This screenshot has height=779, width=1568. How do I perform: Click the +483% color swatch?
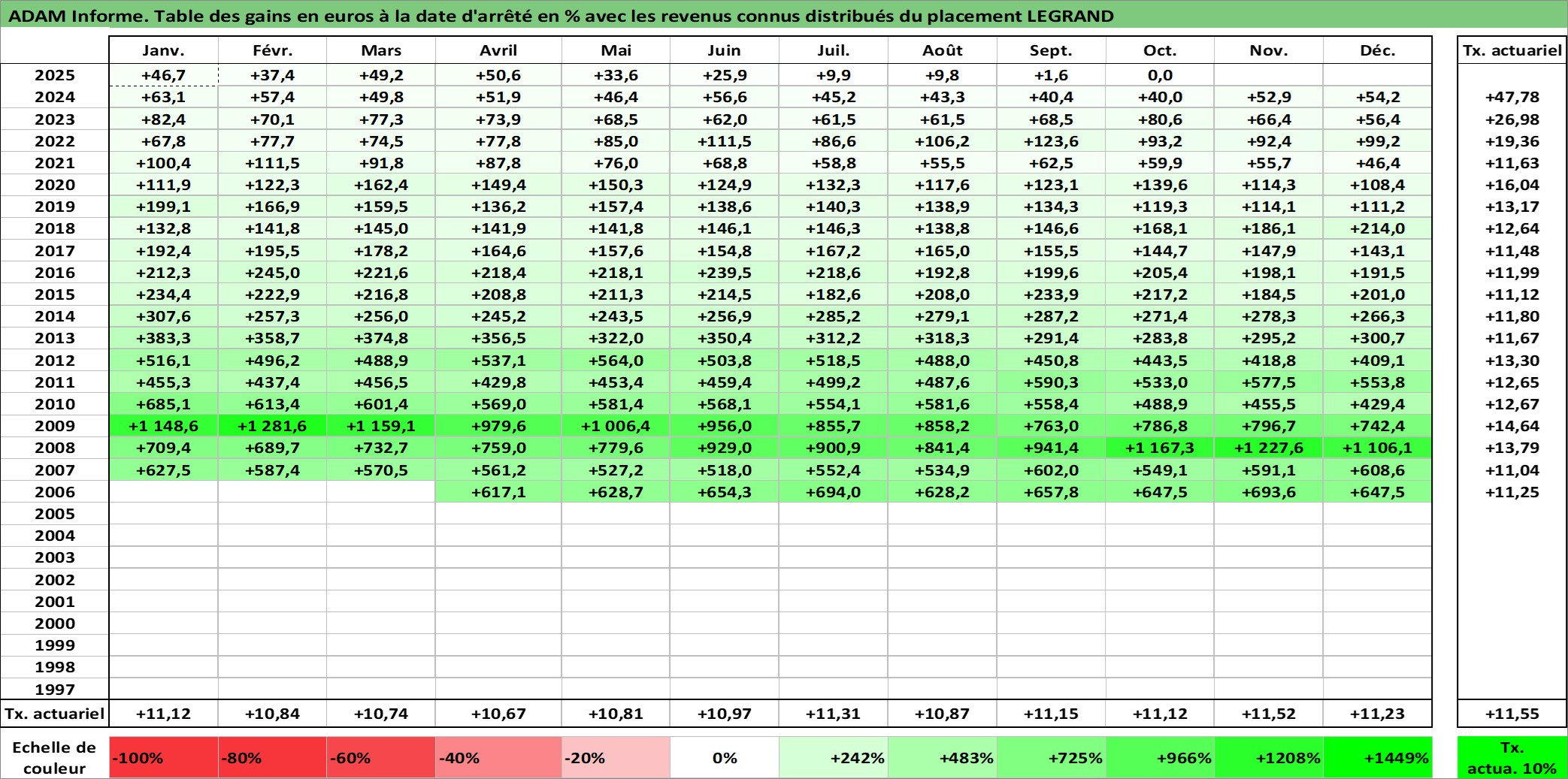[x=943, y=757]
